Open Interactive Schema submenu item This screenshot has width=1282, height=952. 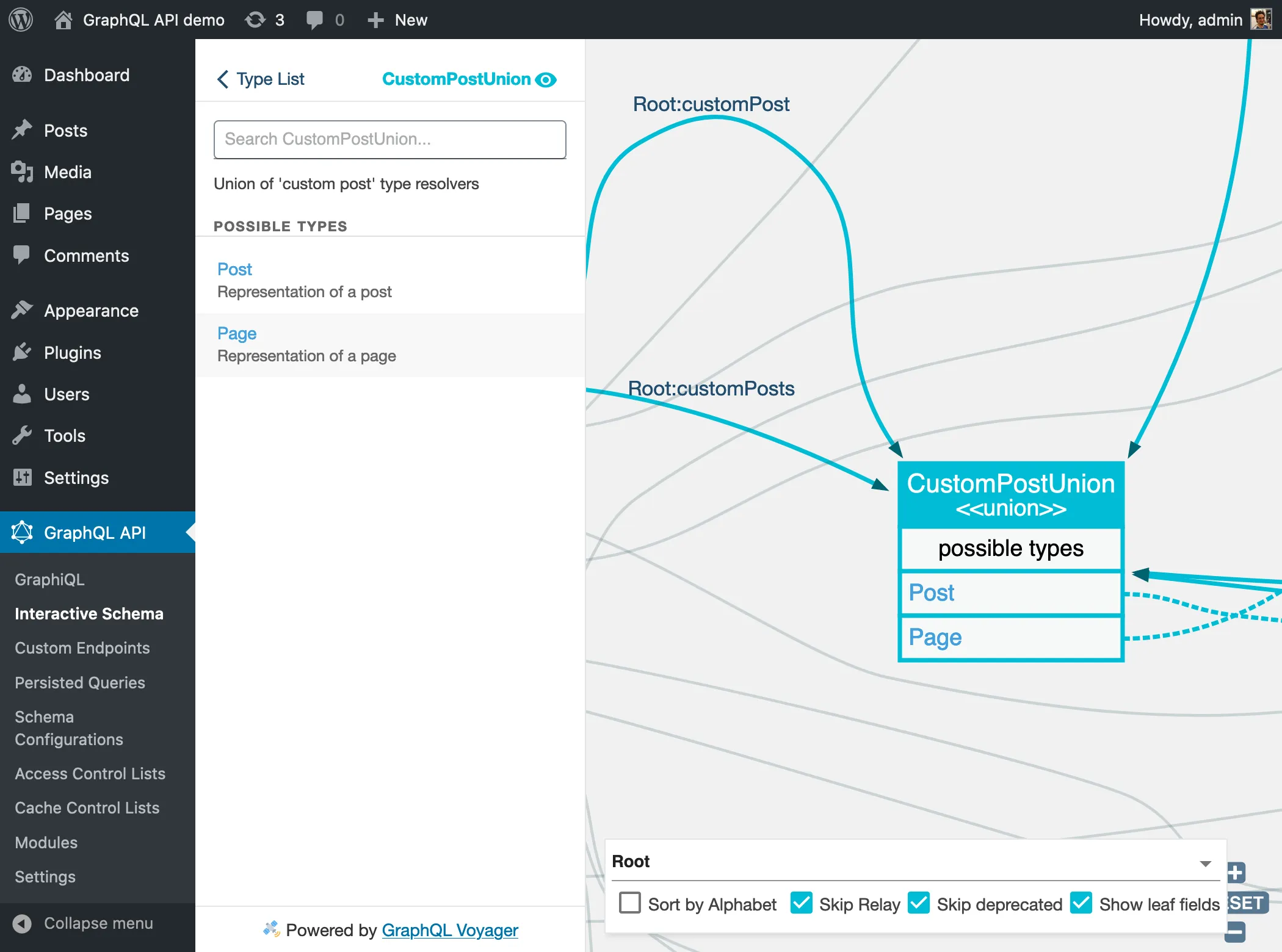click(89, 613)
